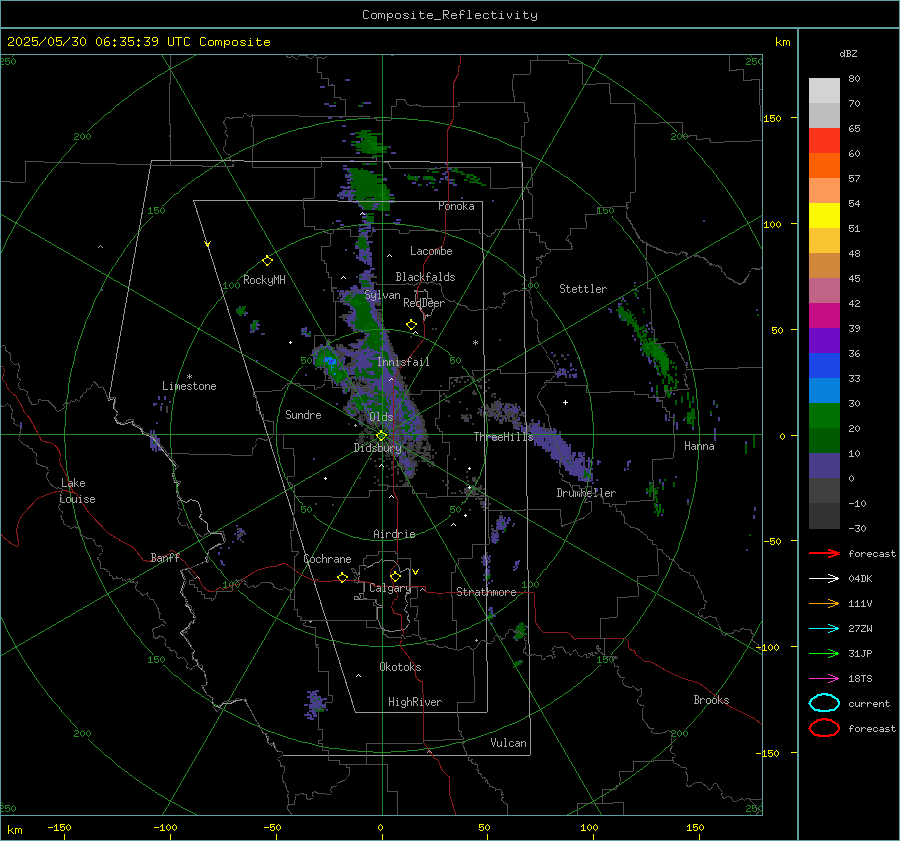Image resolution: width=900 pixels, height=841 pixels.
Task: Click the Okotoks label on map
Action: (400, 667)
